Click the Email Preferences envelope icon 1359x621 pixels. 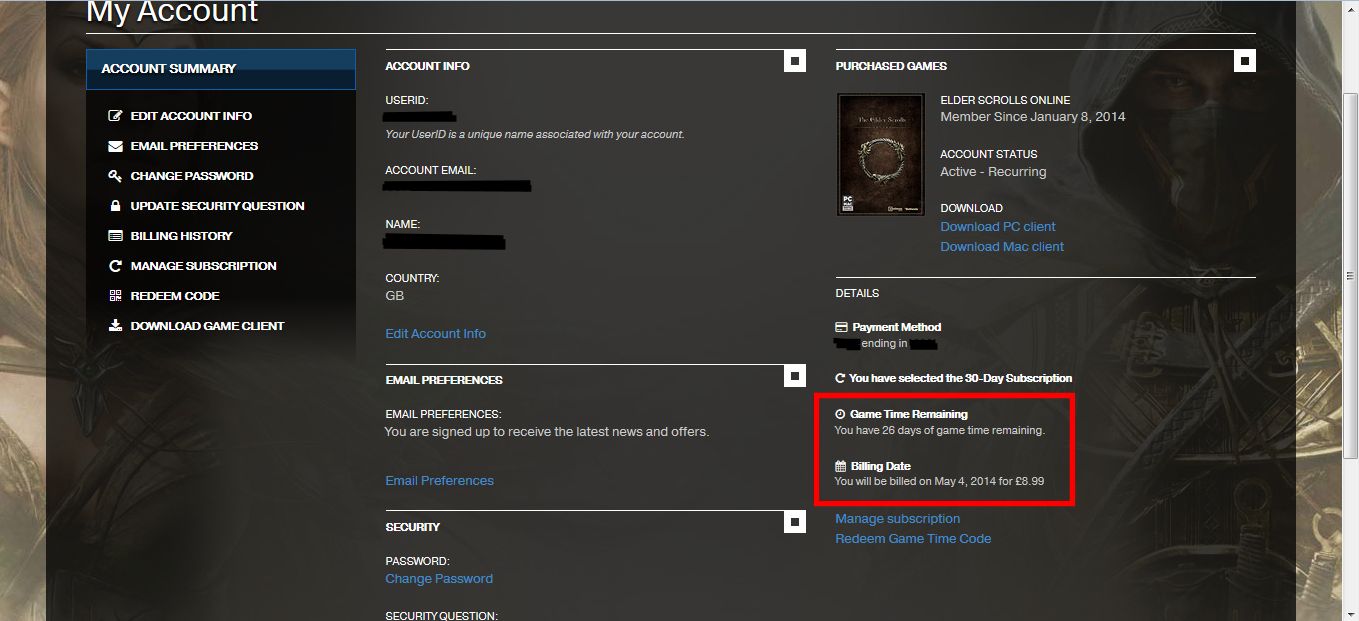115,146
